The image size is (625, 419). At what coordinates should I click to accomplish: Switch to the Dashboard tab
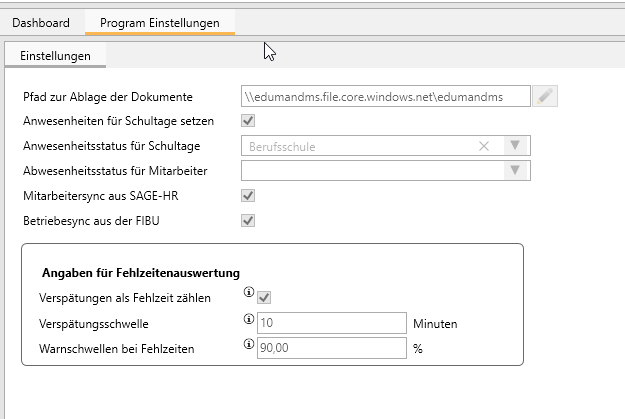[x=41, y=23]
